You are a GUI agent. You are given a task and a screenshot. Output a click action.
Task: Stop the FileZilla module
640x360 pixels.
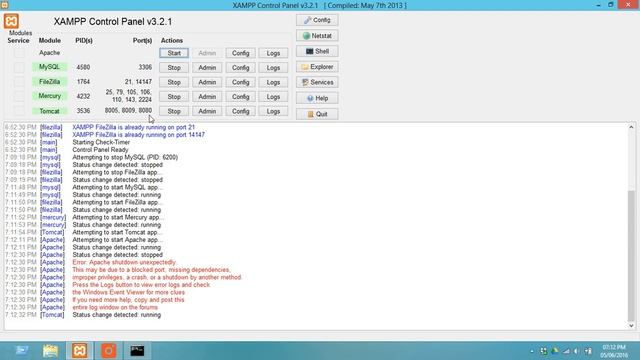pos(174,82)
